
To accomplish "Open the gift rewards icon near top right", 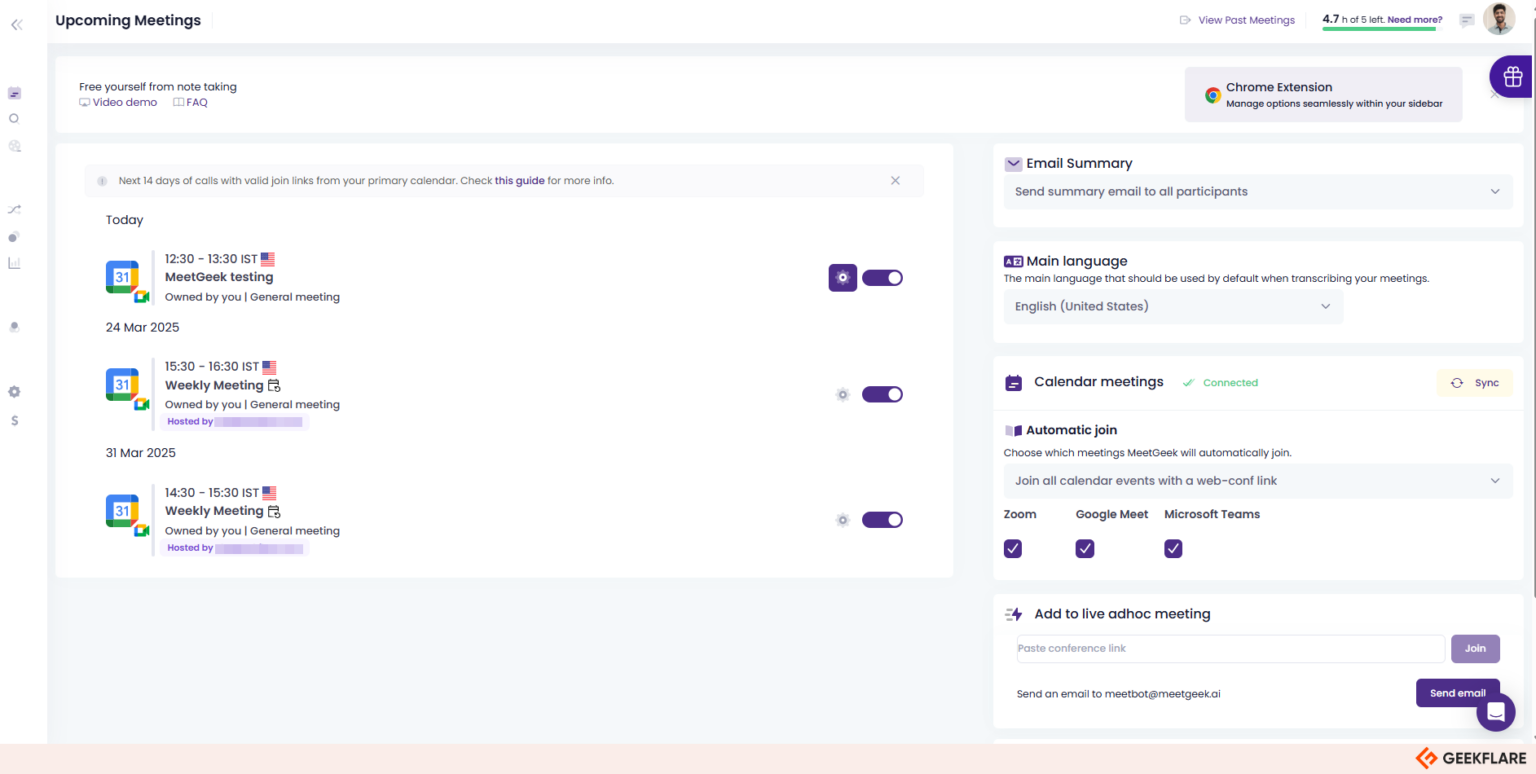I will (x=1512, y=76).
